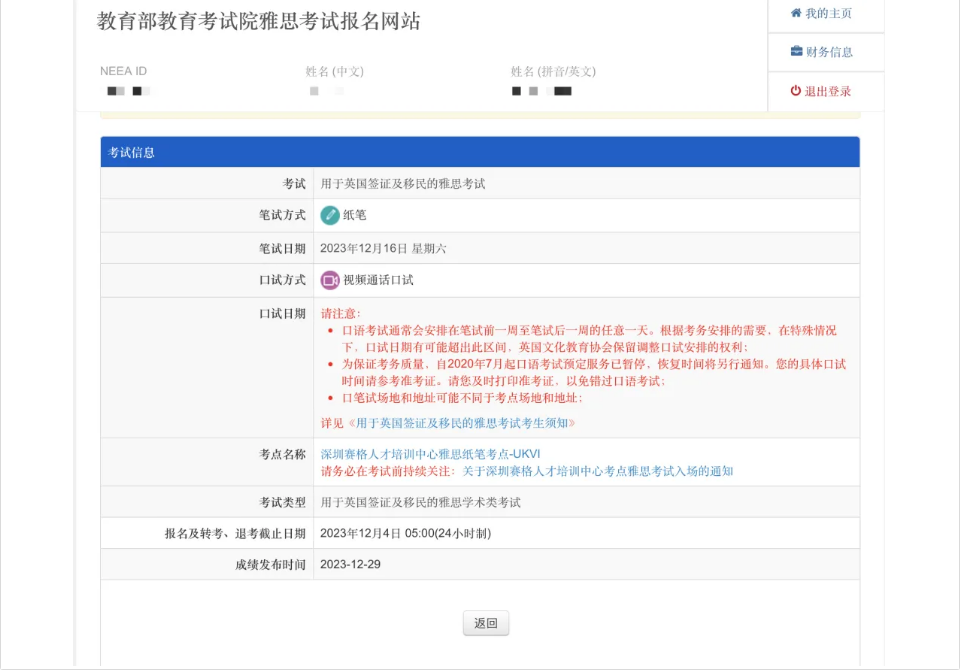This screenshot has width=960, height=670.
Task: Select 退出登录 to log out
Action: point(826,91)
